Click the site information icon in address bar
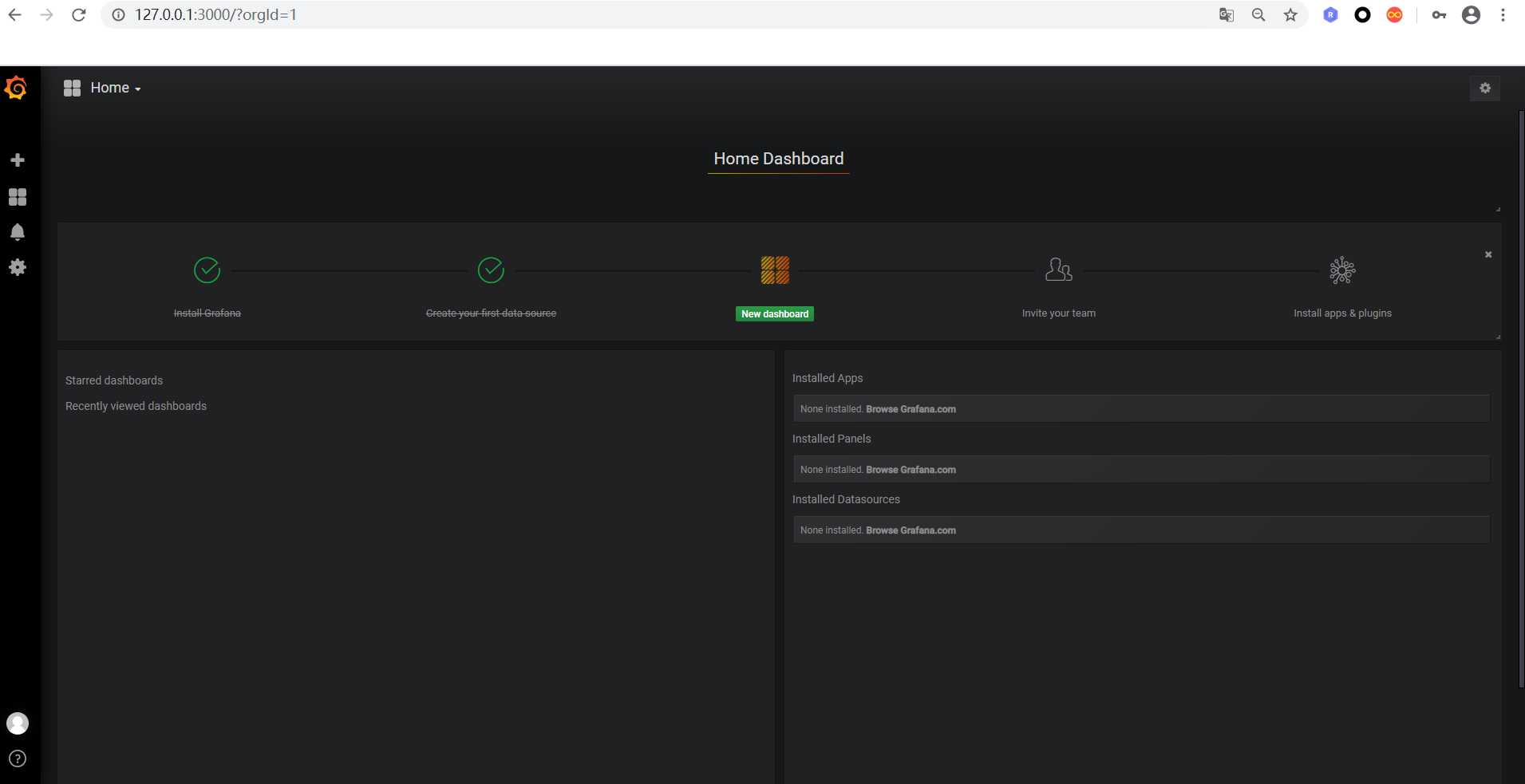The image size is (1525, 784). pos(118,15)
